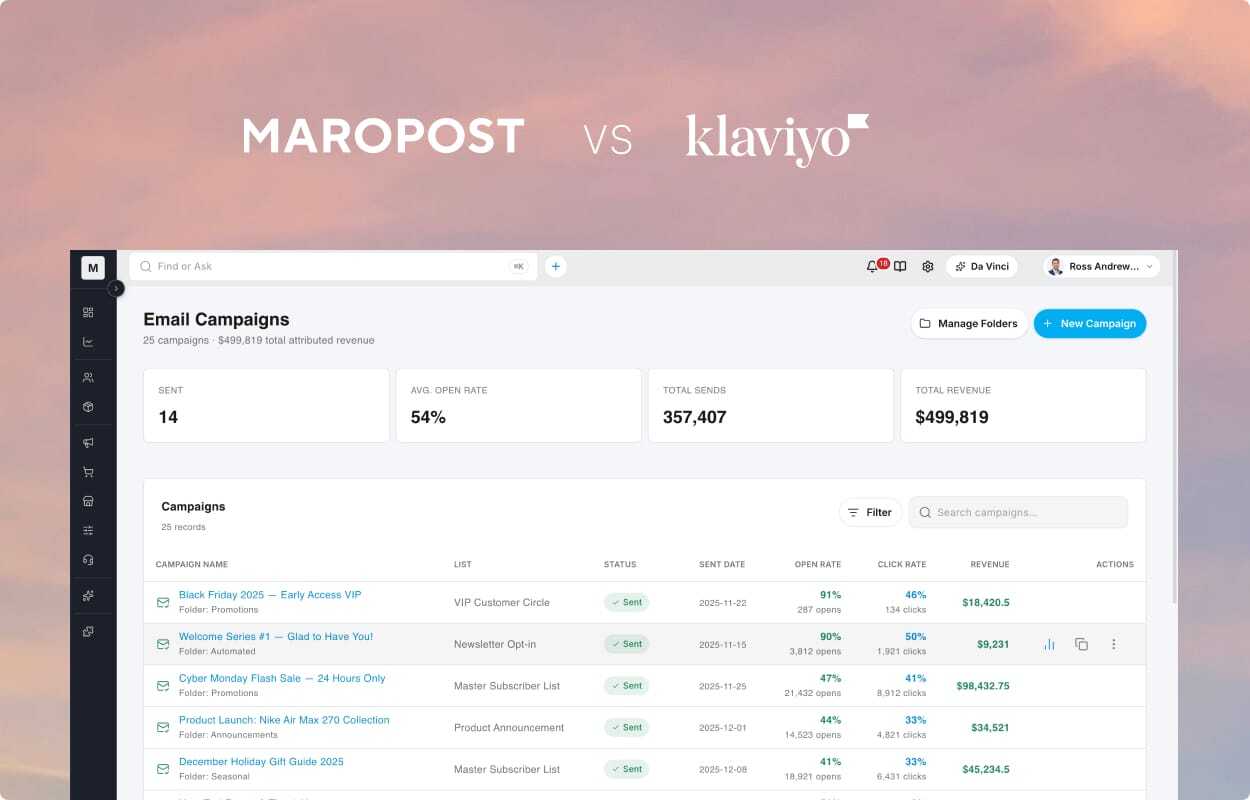Click envelope icon of Cyber Monday row

[163, 686]
